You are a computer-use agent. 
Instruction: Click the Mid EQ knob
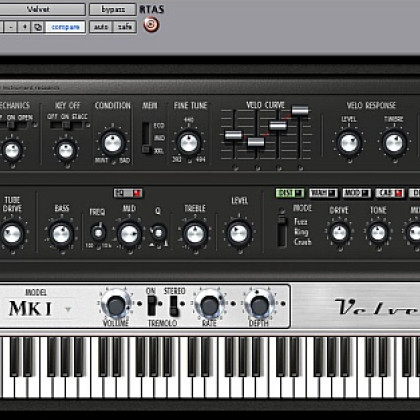(129, 234)
